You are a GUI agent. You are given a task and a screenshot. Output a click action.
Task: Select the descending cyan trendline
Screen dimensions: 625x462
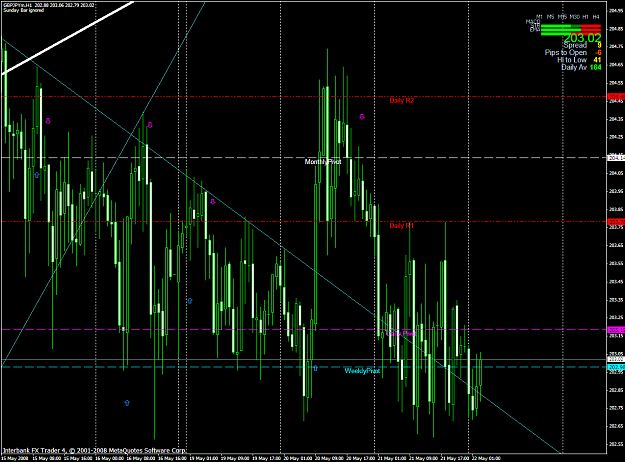[281, 246]
